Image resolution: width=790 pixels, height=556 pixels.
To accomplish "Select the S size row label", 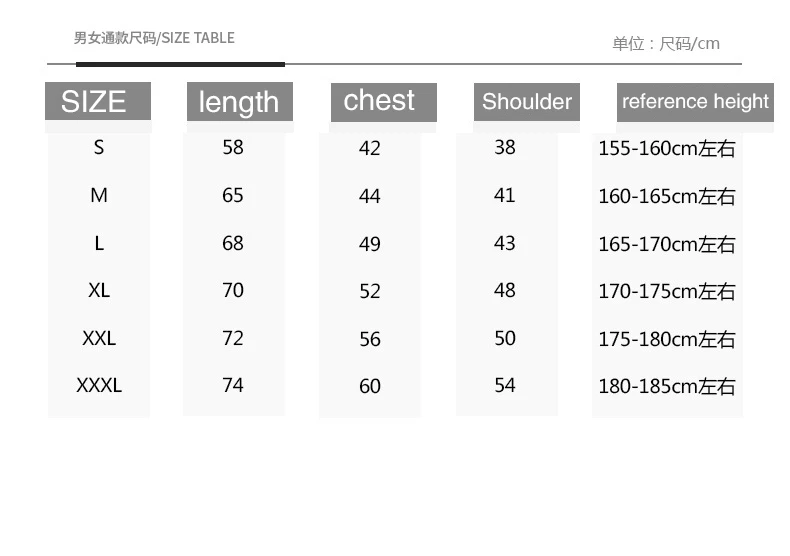I will click(x=99, y=147).
